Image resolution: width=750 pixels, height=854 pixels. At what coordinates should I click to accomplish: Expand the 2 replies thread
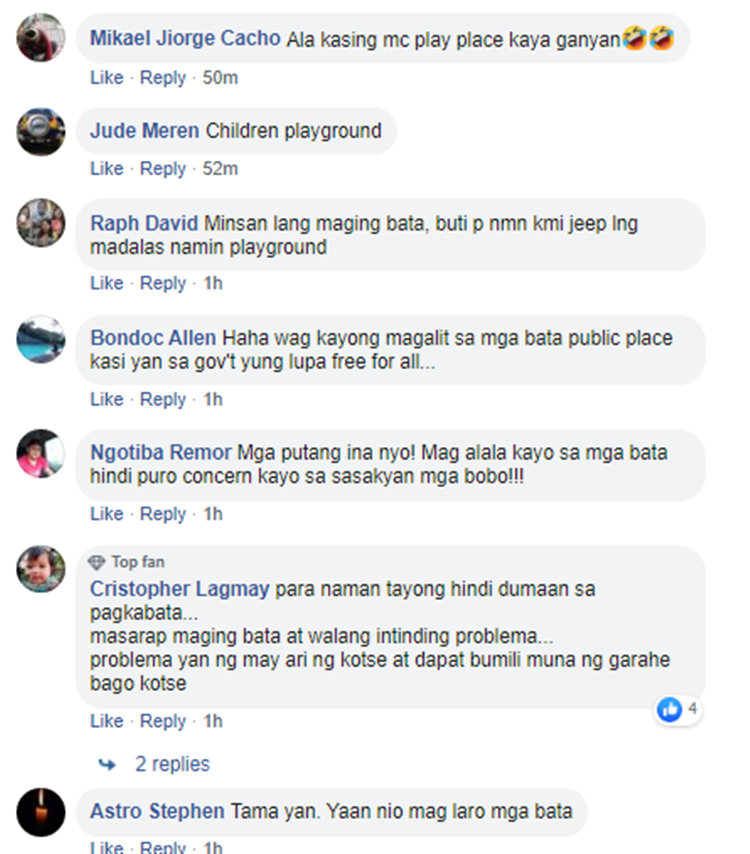click(x=172, y=764)
